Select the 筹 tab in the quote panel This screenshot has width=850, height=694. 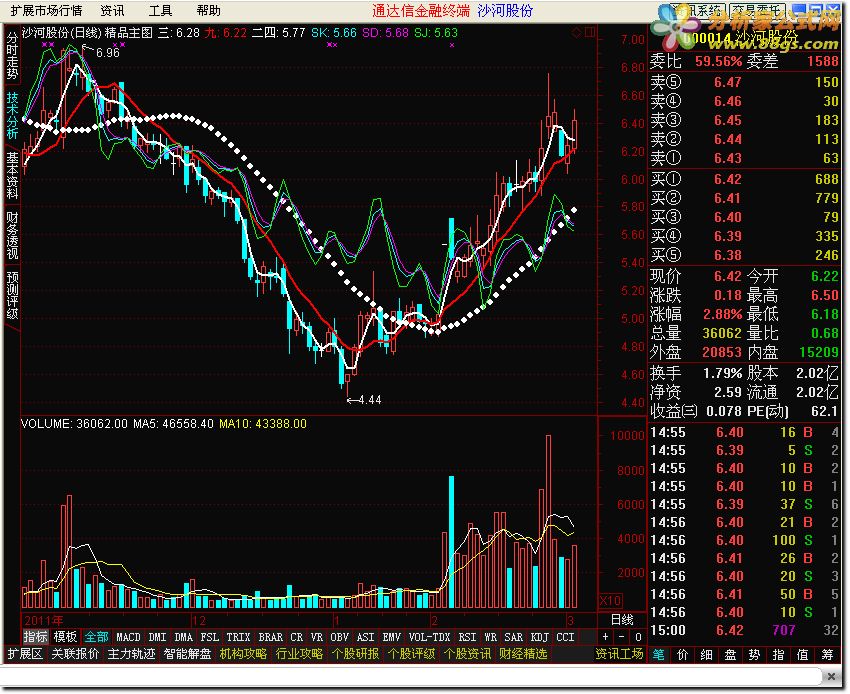(827, 654)
